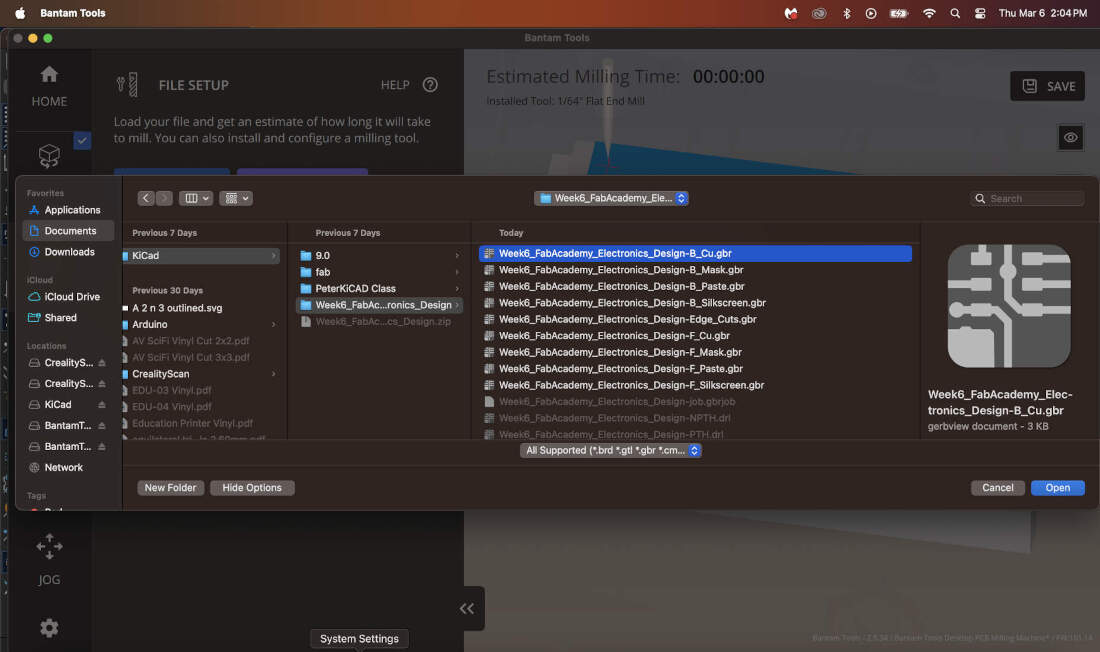Click the New Folder button

170,488
